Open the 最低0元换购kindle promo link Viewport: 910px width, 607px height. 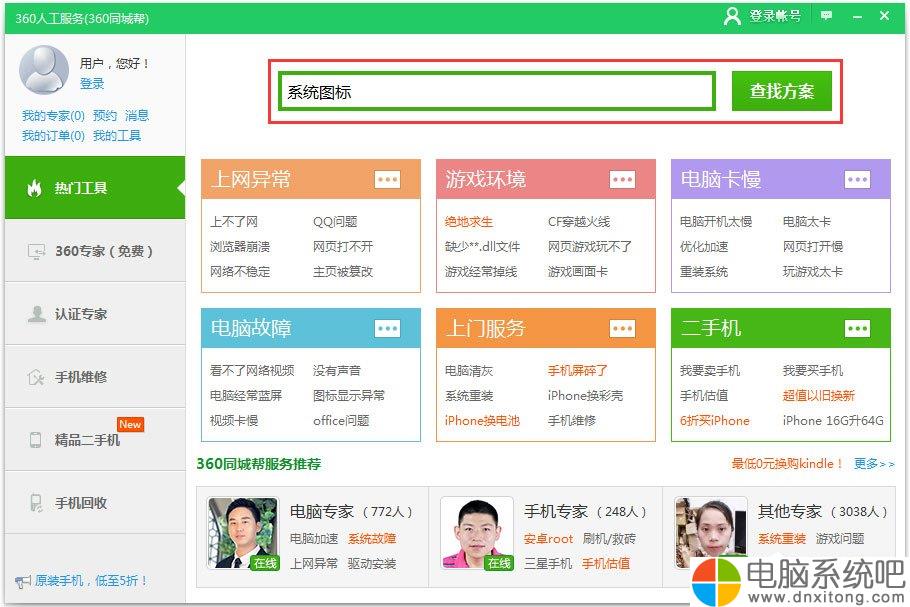[786, 464]
